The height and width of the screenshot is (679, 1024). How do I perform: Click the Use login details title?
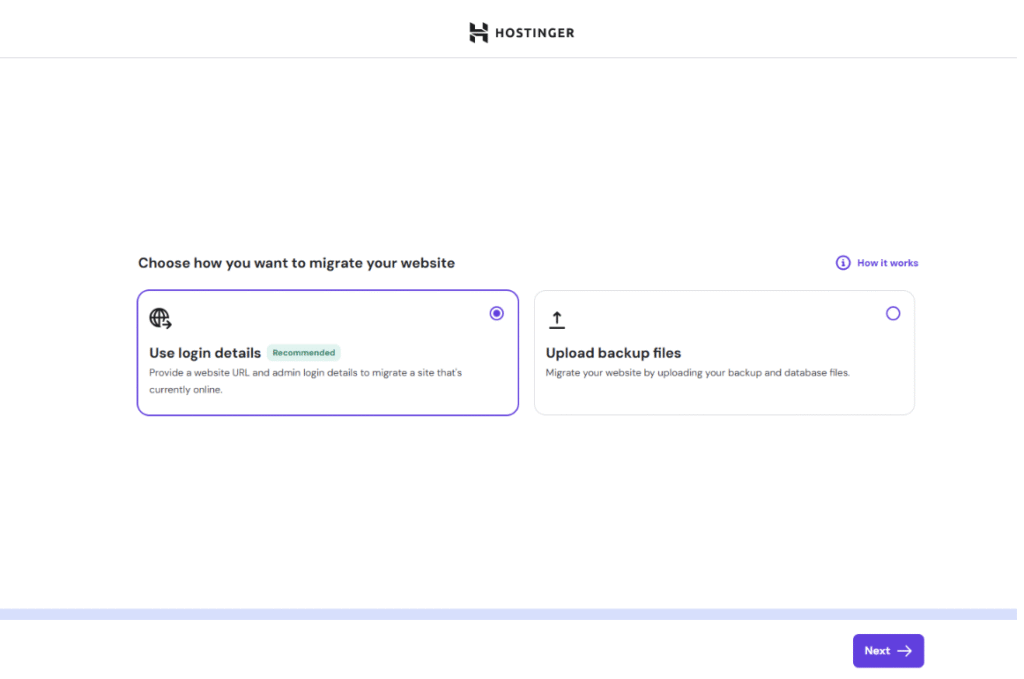point(205,353)
